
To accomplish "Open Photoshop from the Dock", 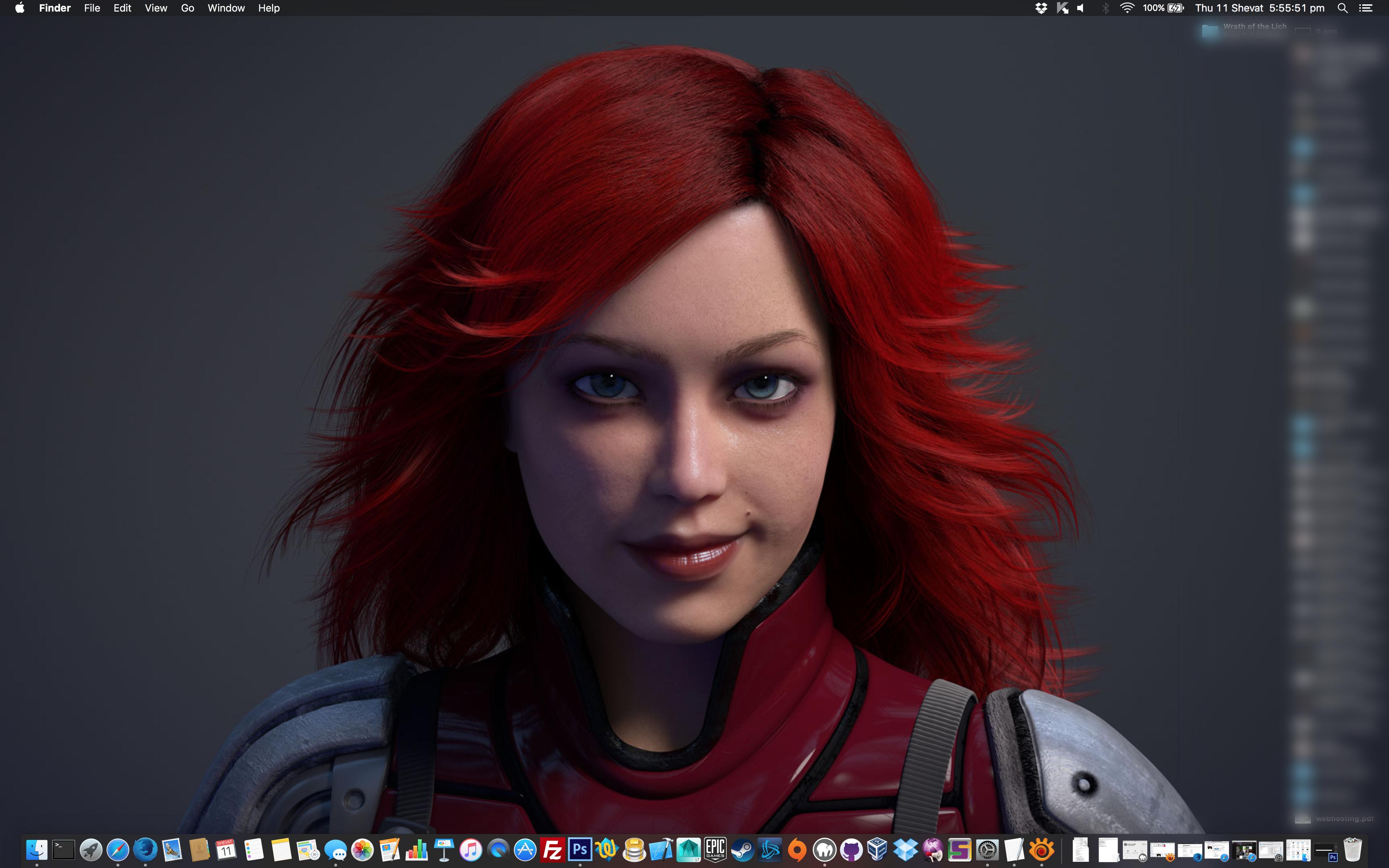I will [x=580, y=850].
